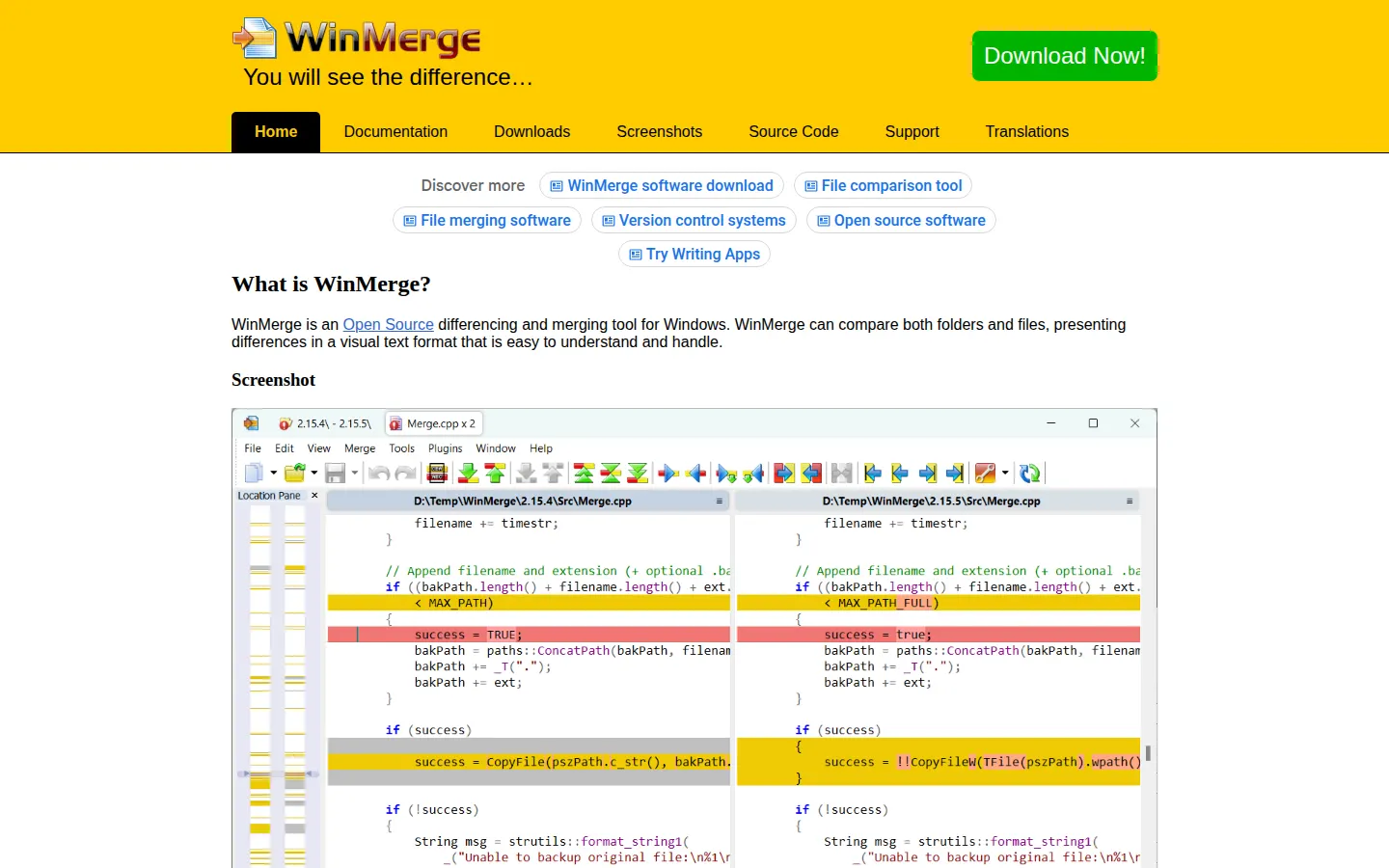The image size is (1389, 868).
Task: Open the right pane 2.15.5 header menu icon
Action: 1129,502
